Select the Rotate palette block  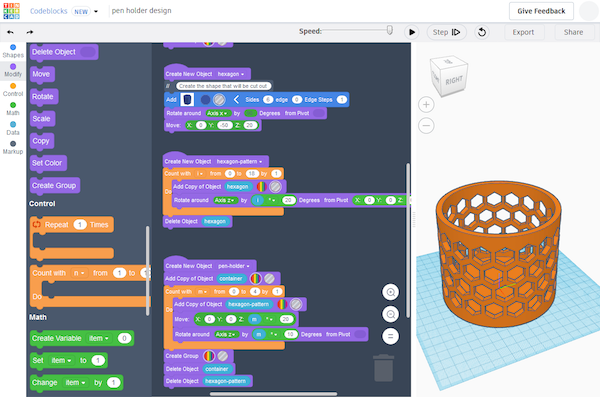point(44,96)
